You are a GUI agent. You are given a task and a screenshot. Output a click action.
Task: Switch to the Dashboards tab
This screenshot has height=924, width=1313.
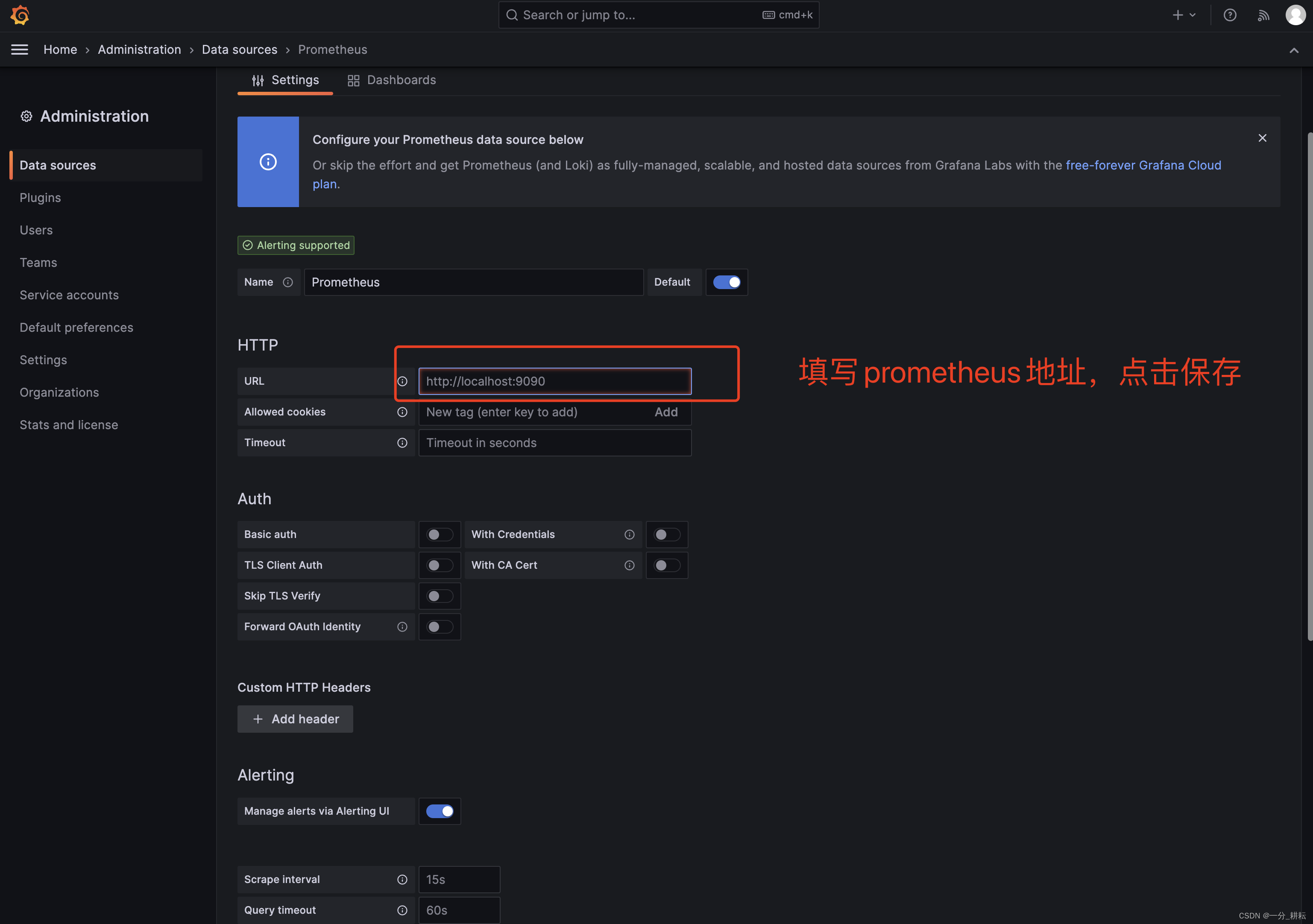[392, 80]
